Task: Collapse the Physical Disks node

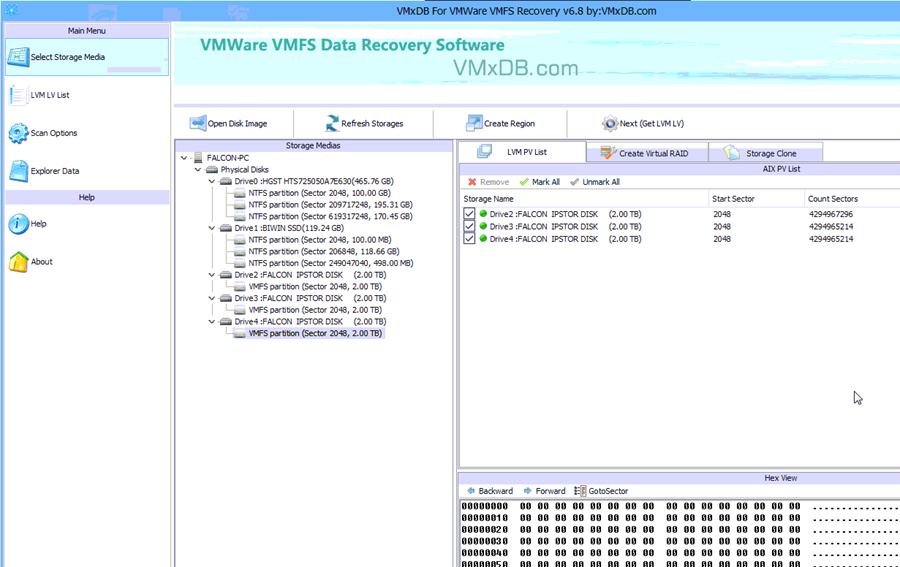Action: pos(197,170)
